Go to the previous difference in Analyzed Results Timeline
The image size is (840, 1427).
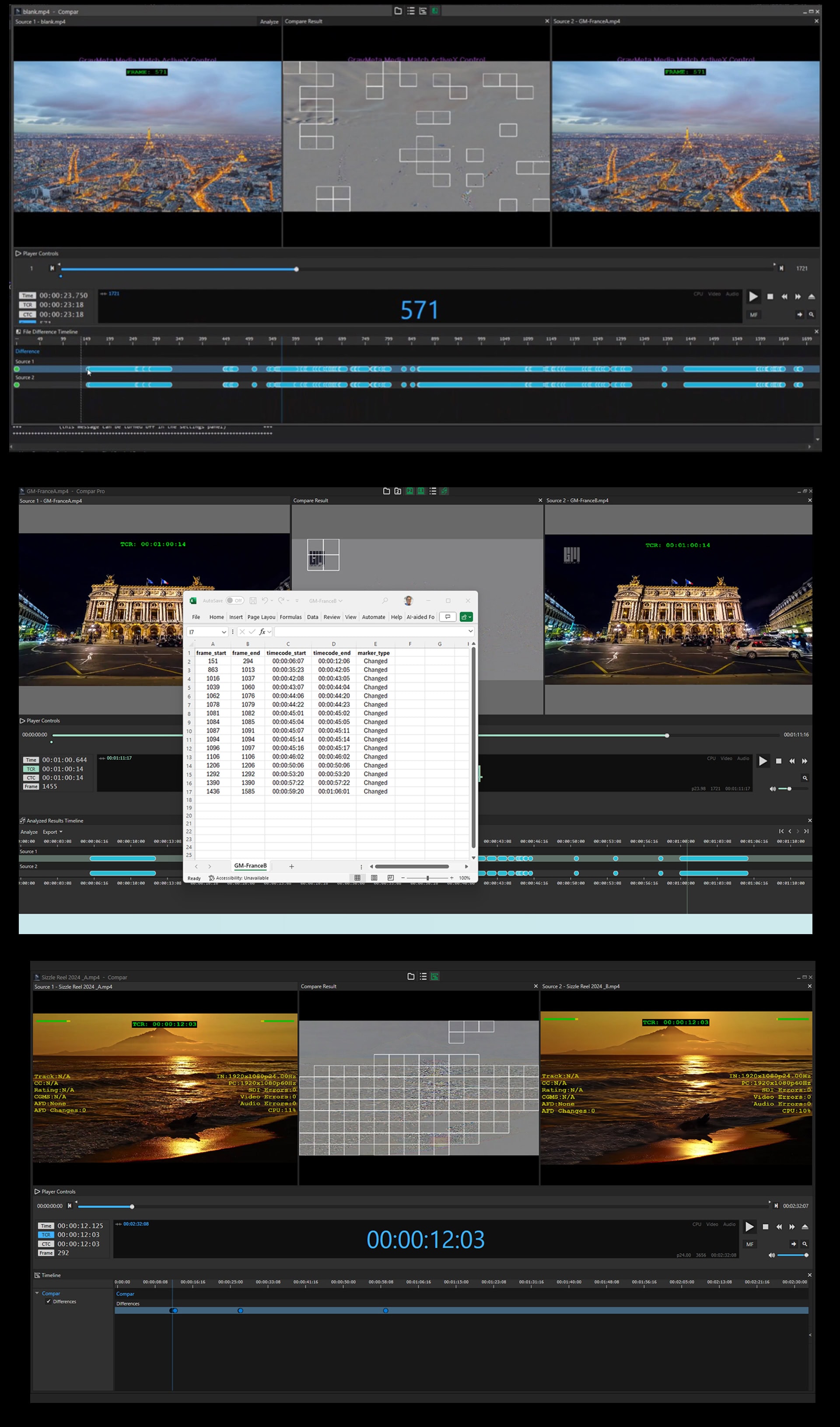(x=790, y=831)
